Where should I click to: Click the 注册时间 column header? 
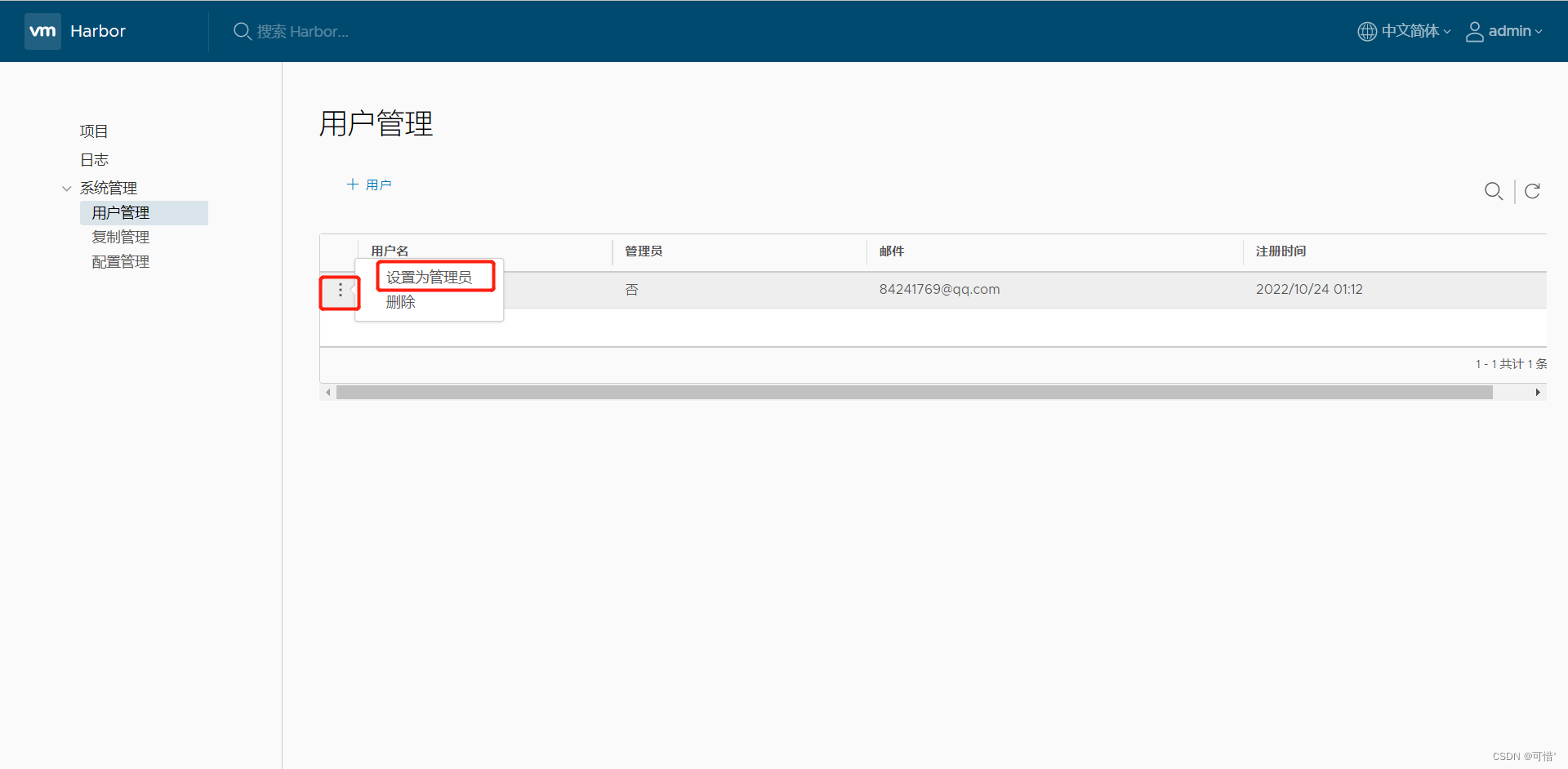pos(1281,251)
